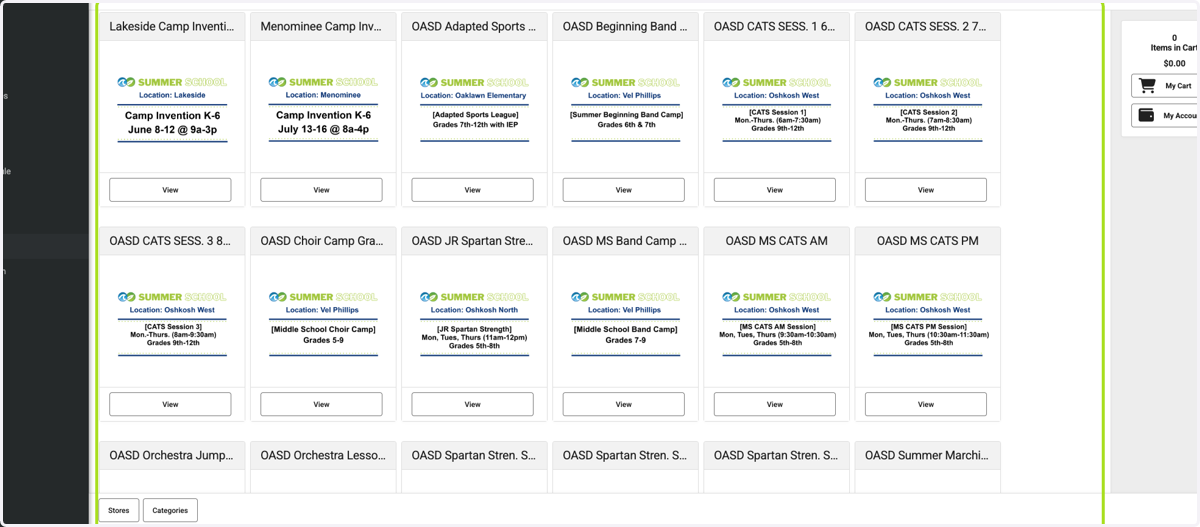
Task: Click the 'OASD Orchestra Jump...' card title
Action: click(172, 455)
